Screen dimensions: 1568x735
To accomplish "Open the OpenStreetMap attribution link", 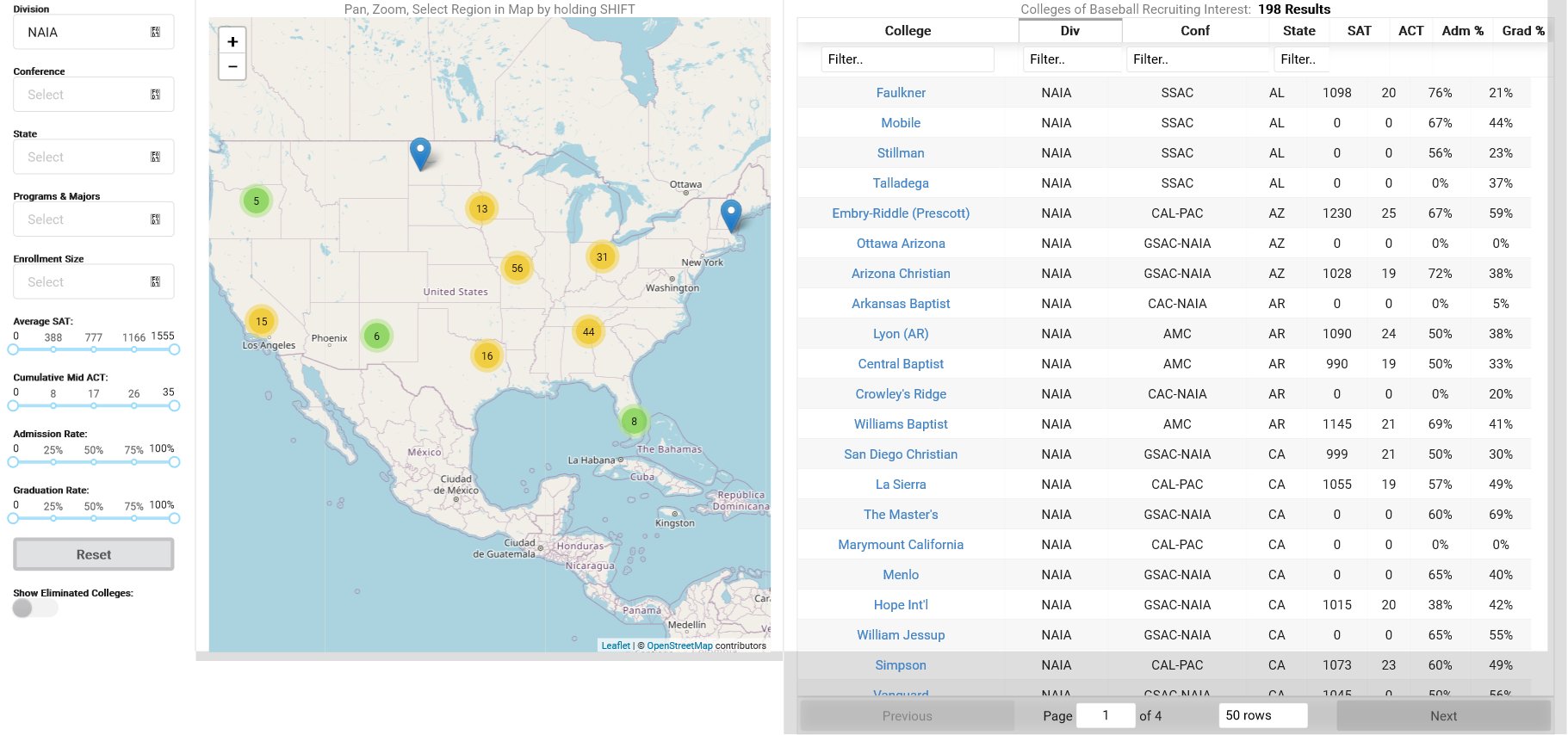I will tap(679, 645).
